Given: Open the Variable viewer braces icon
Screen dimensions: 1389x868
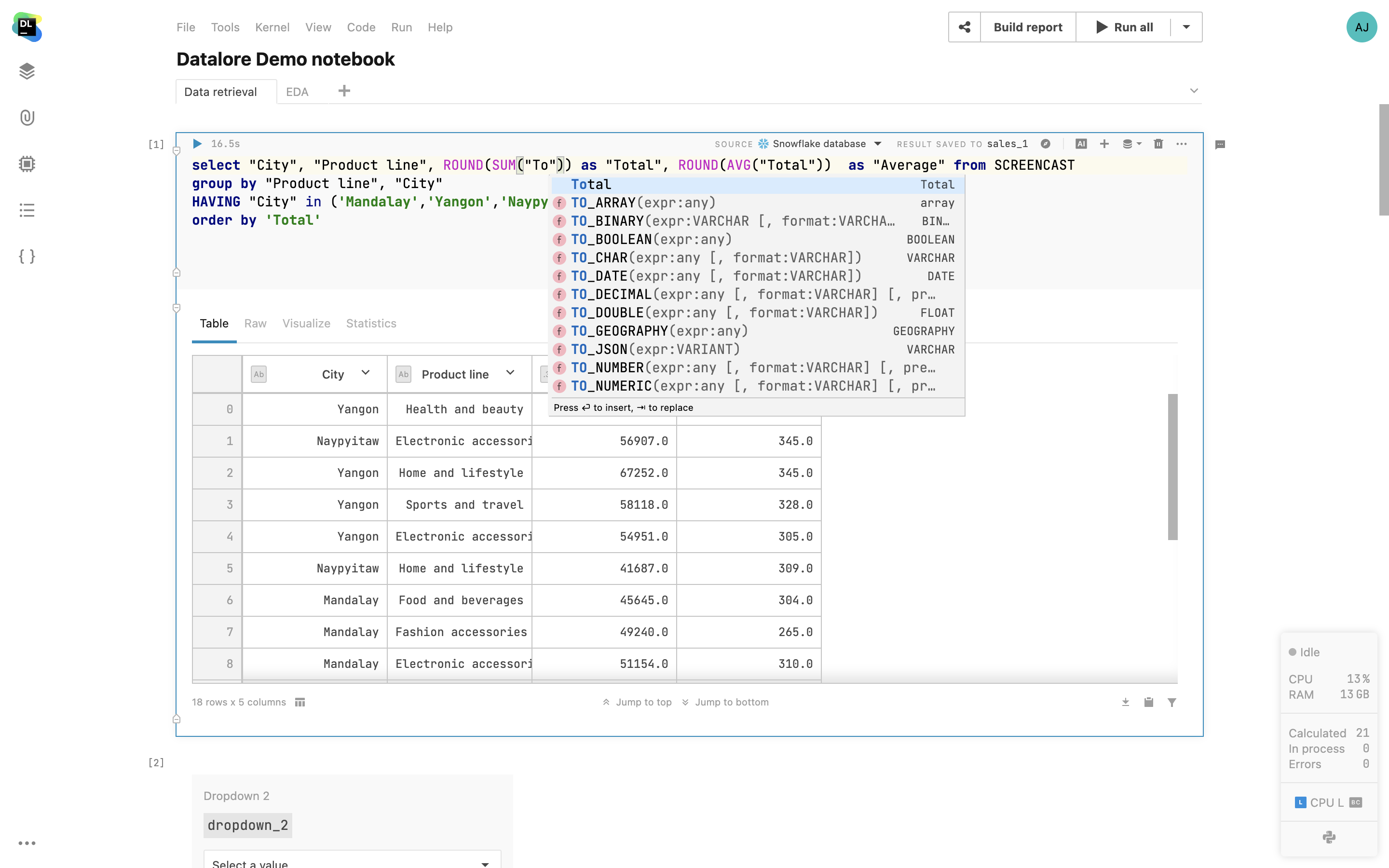Looking at the screenshot, I should pos(27,256).
